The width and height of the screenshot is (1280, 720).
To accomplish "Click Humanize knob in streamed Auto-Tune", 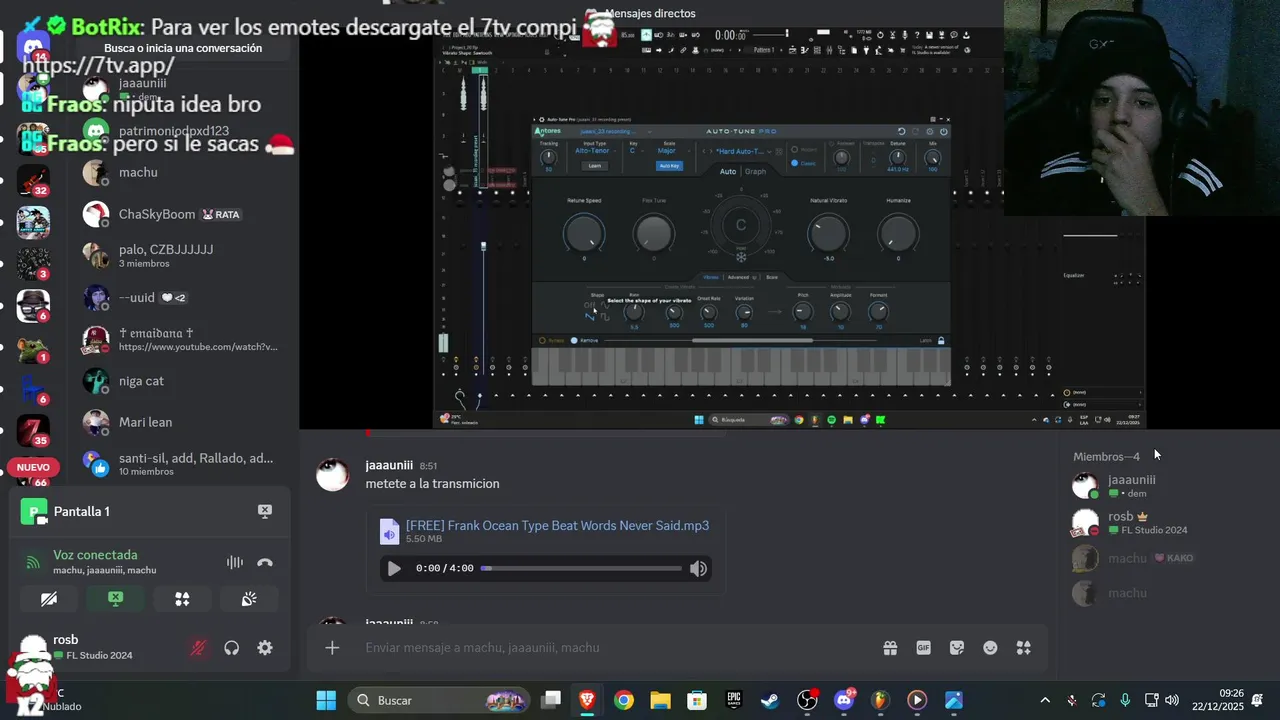I will coord(898,234).
